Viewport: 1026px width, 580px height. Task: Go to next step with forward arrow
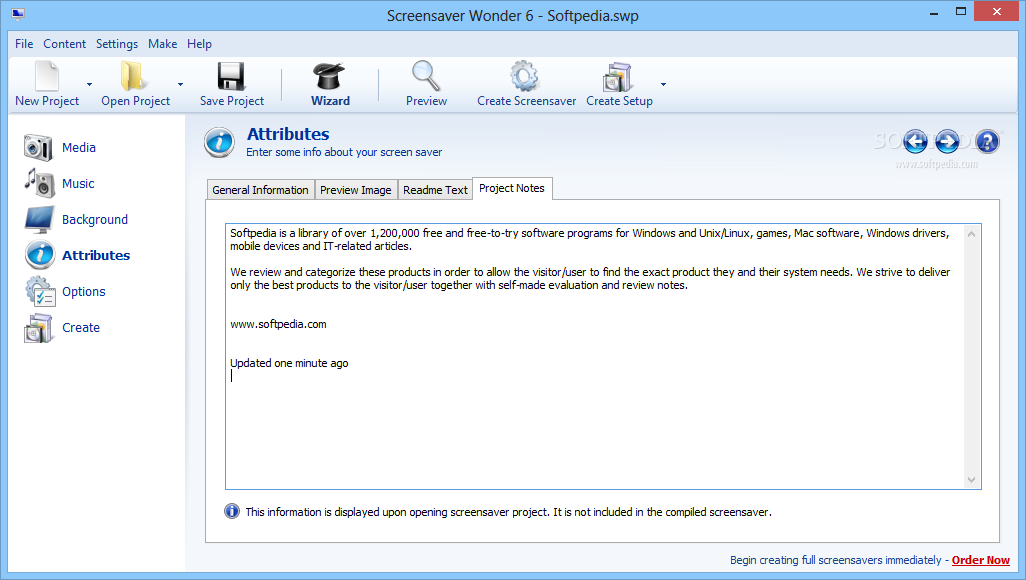pos(947,141)
